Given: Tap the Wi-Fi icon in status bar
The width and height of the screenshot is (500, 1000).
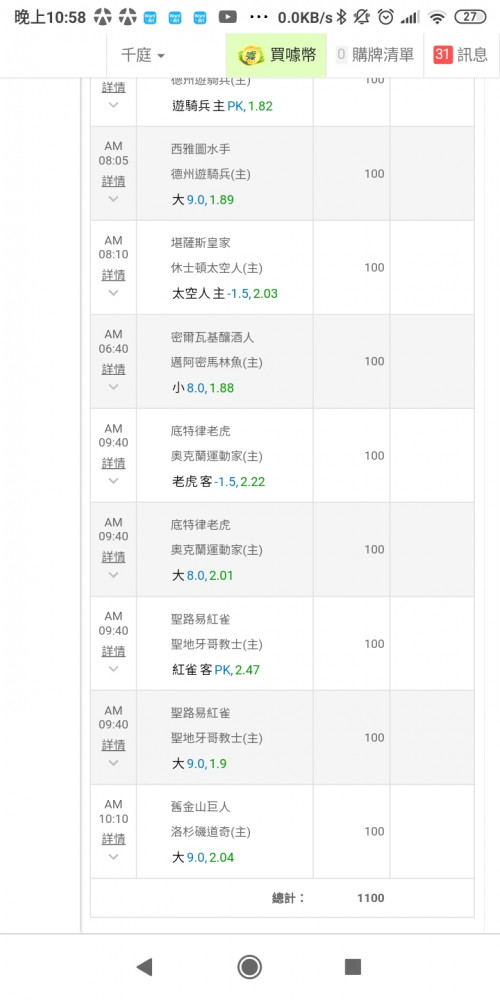Looking at the screenshot, I should pos(437,17).
